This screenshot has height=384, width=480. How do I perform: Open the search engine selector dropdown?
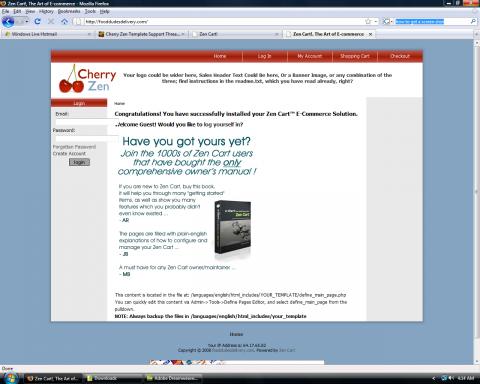point(388,21)
